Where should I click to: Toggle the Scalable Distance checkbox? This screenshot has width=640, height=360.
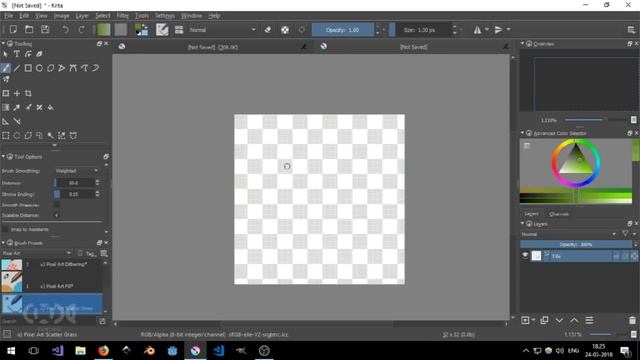[x=57, y=215]
